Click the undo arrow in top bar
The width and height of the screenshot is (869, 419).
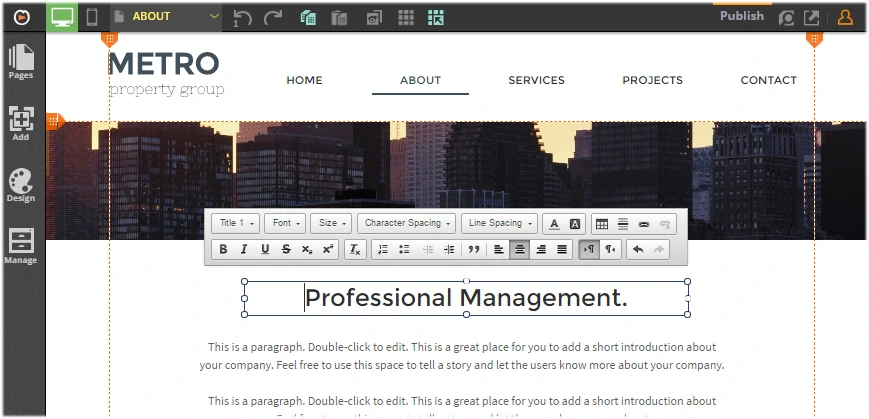click(242, 17)
